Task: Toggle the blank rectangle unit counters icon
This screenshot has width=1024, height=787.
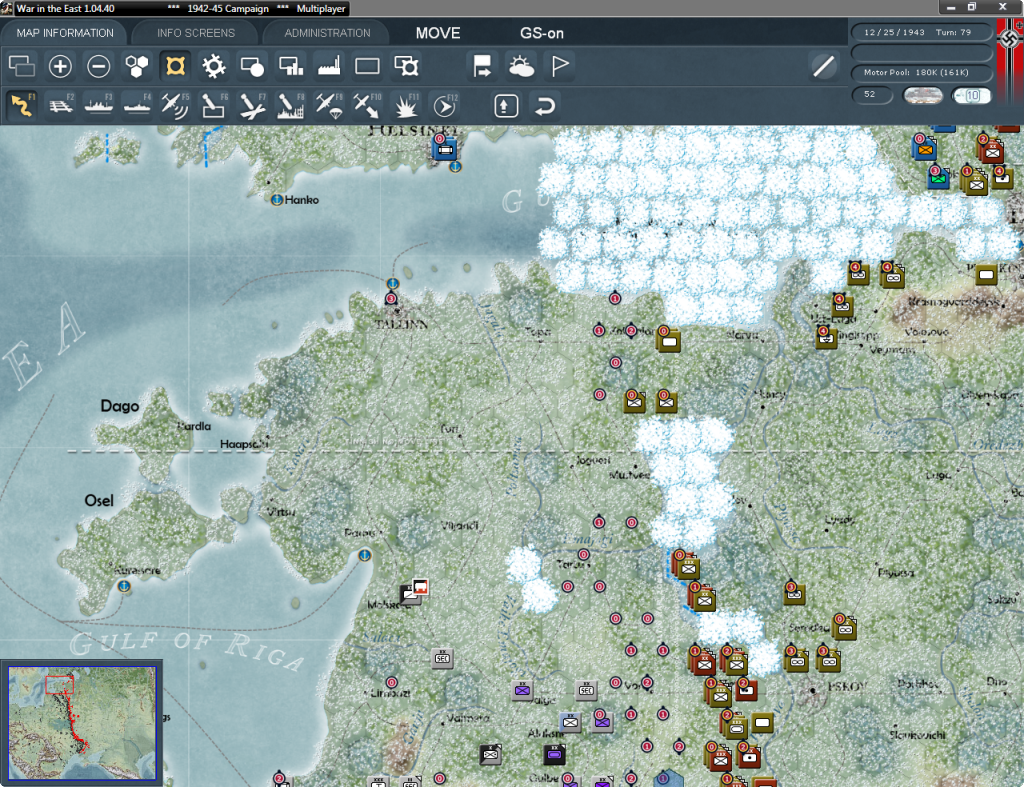Action: click(x=367, y=66)
